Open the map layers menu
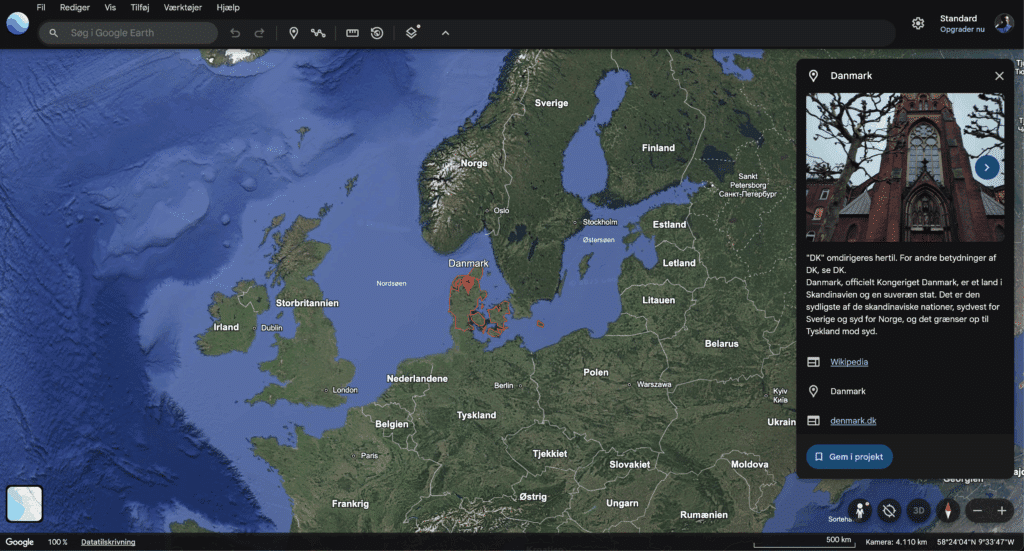 point(411,32)
